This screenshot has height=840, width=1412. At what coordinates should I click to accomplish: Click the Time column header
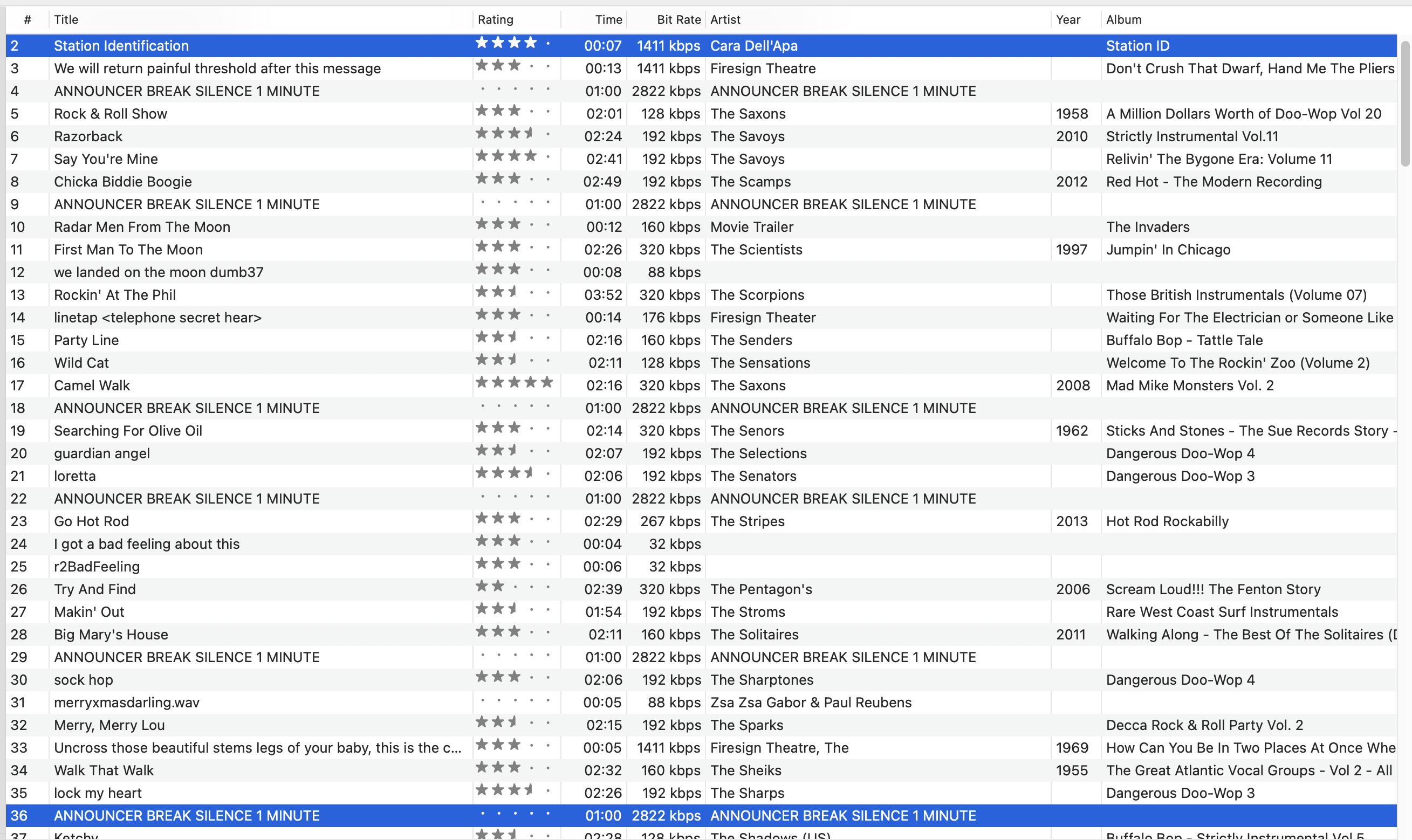[608, 20]
